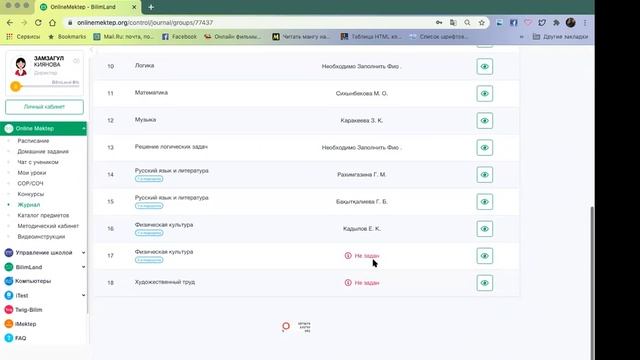The image size is (640, 360).
Task: Select Журнал in sidebar
Action: [x=29, y=204]
